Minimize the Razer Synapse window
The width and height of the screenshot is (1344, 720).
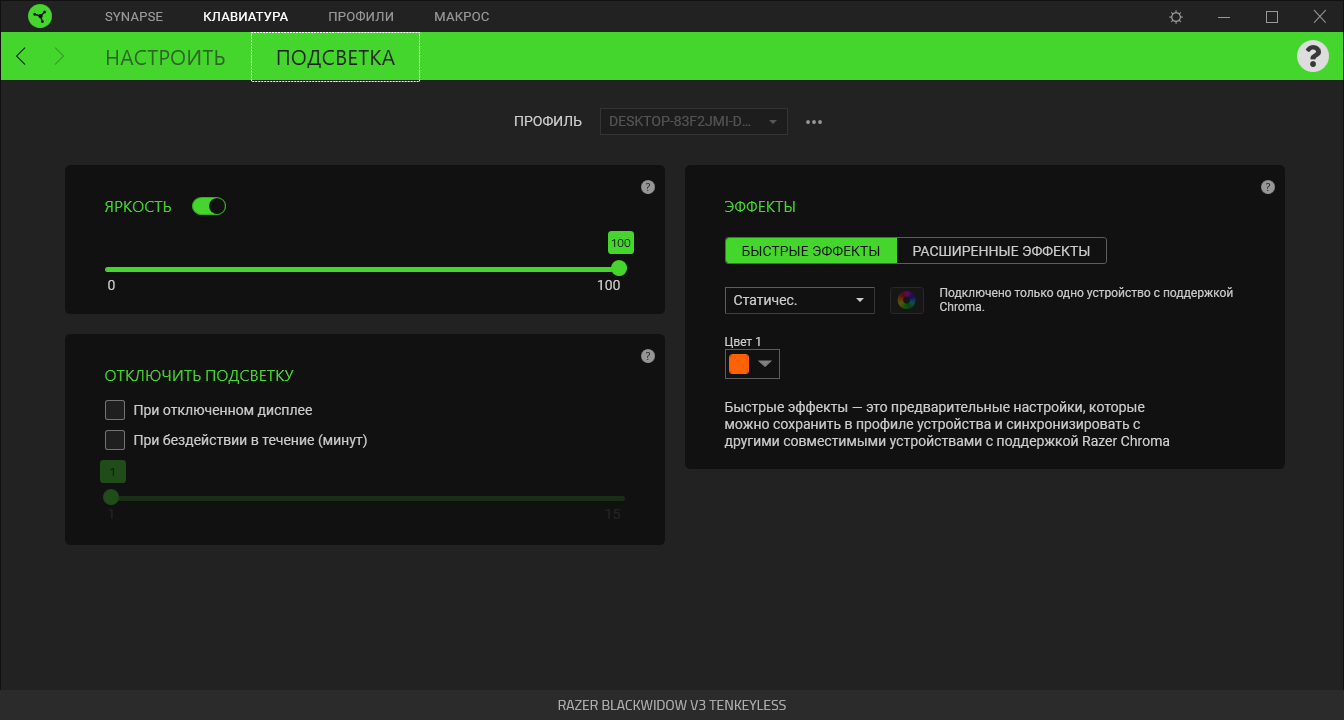(x=1225, y=17)
